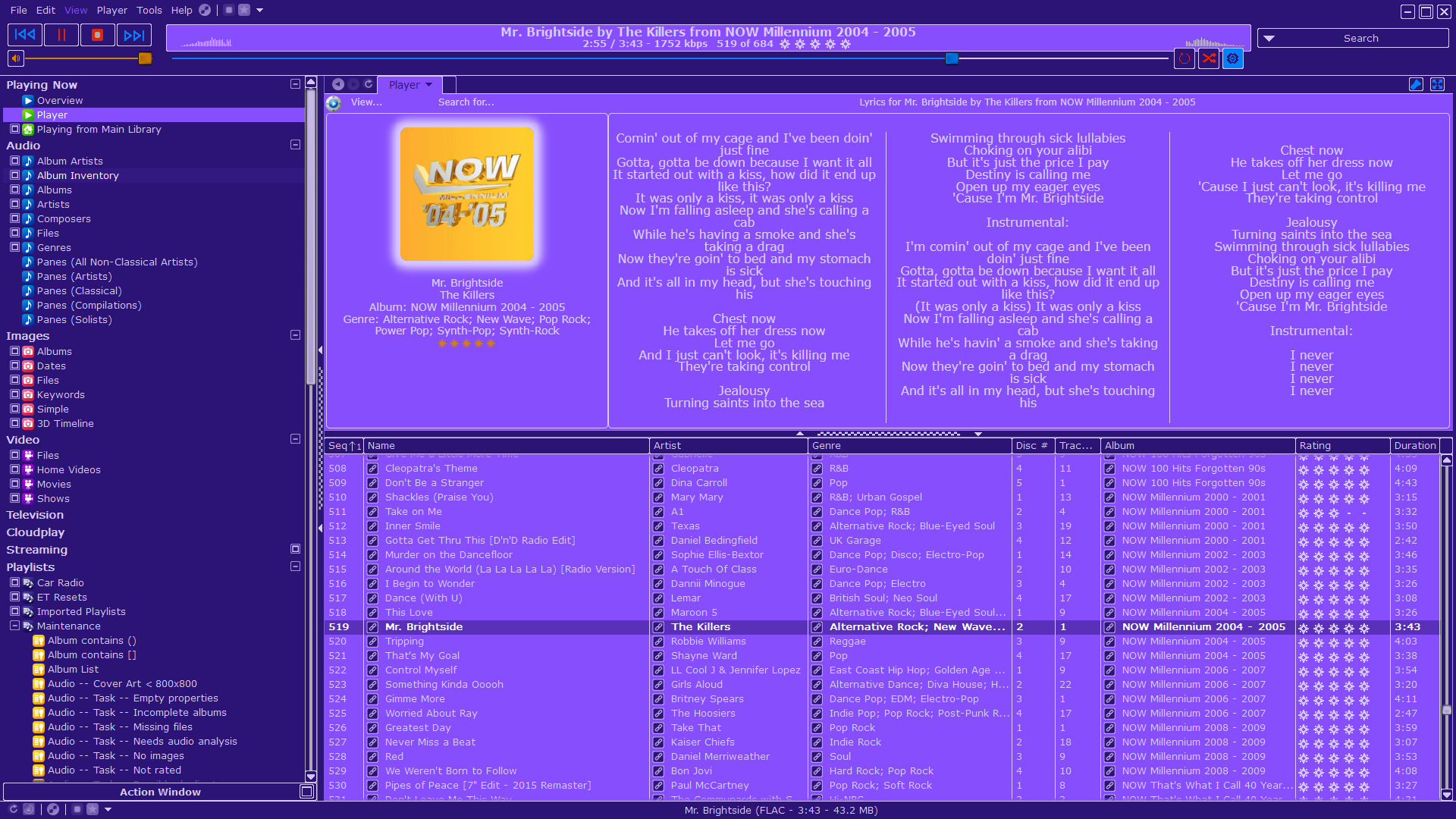Expand the Streaming section

click(295, 549)
